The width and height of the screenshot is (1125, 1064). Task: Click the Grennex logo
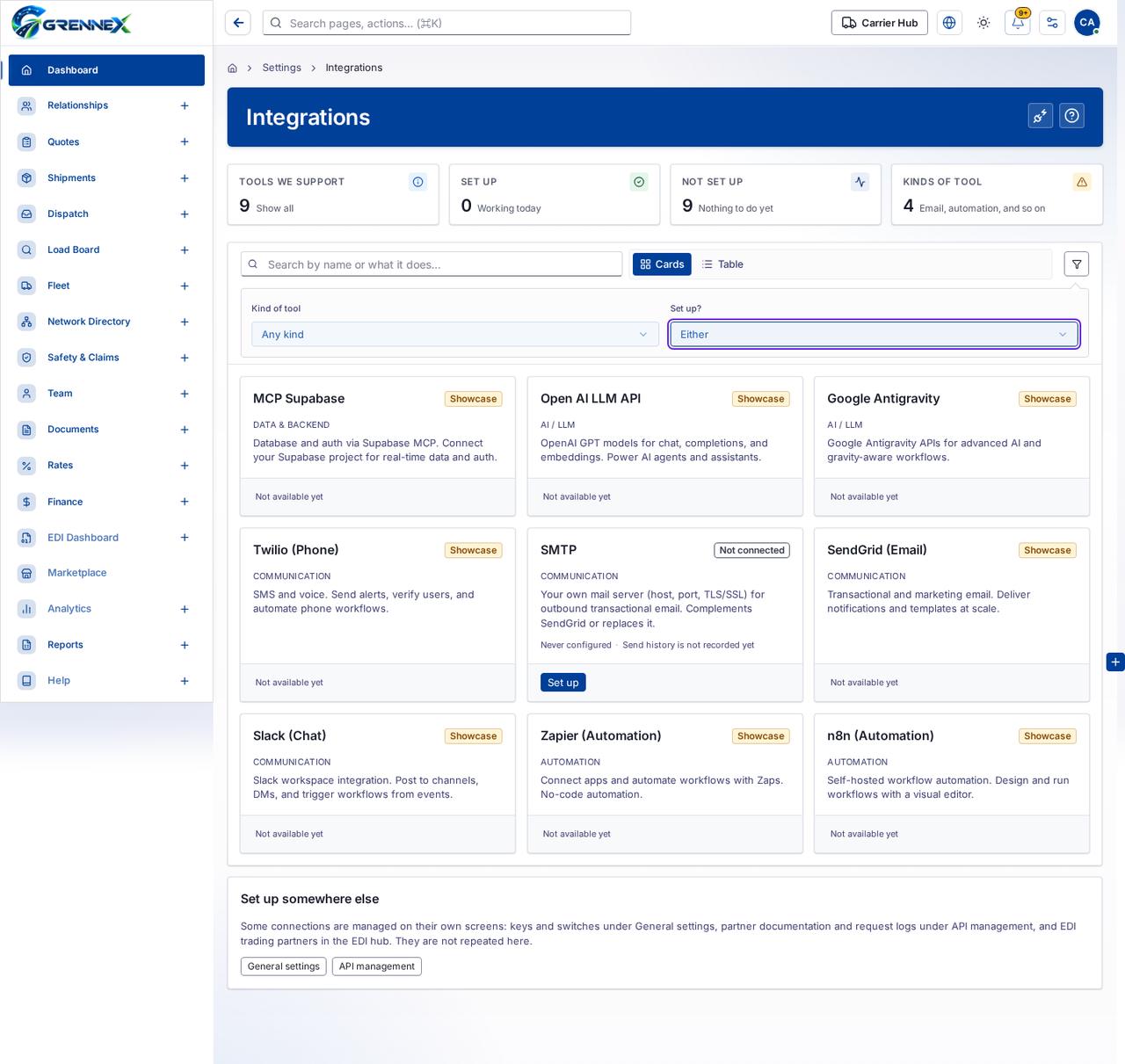[x=72, y=23]
